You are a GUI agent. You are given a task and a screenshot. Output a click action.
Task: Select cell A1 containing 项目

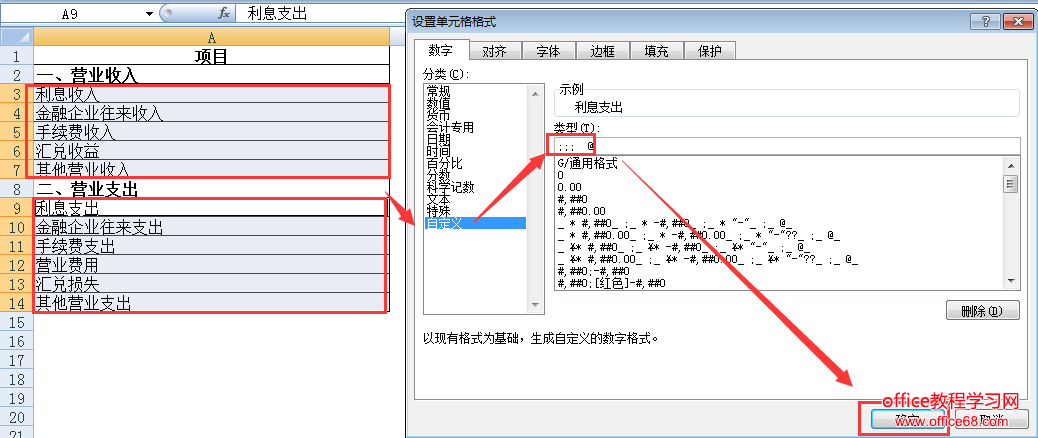[x=211, y=56]
